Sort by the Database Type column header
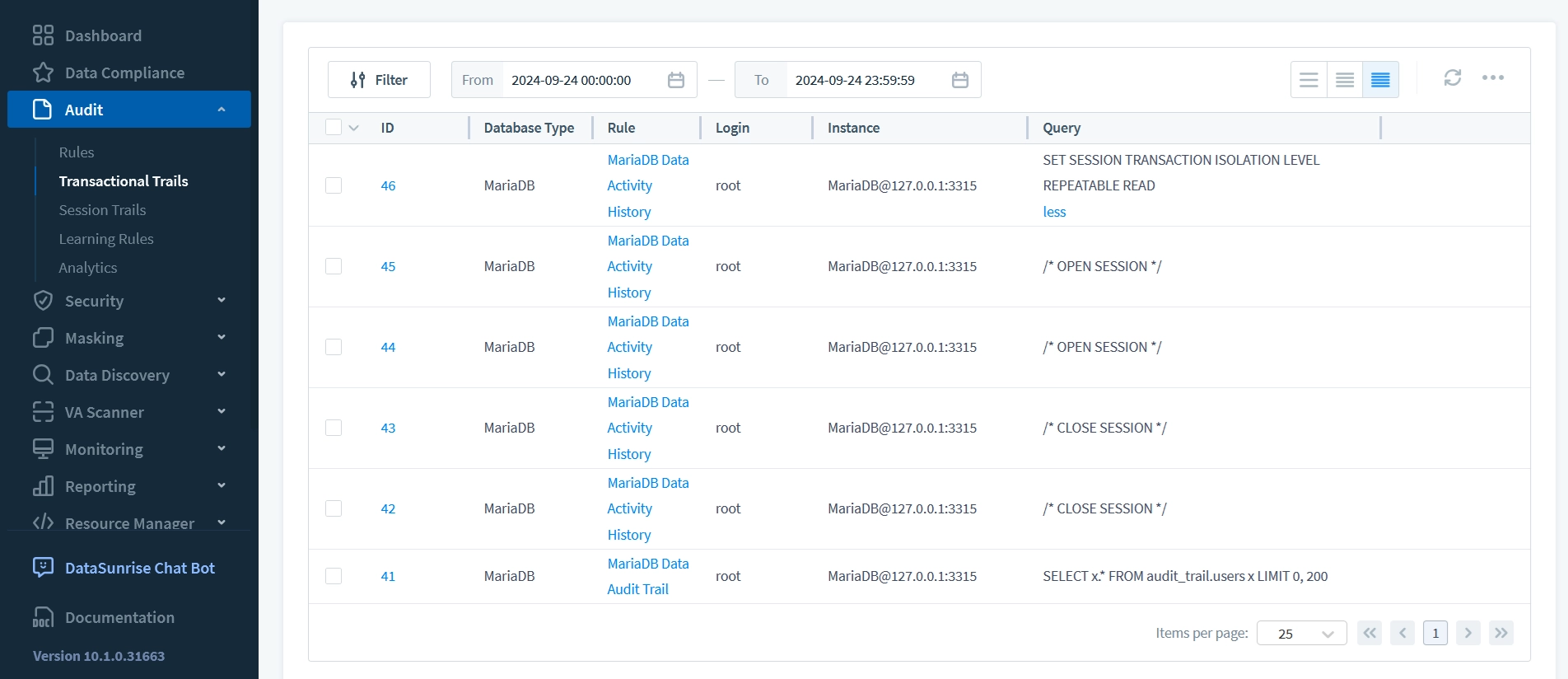 (x=529, y=128)
